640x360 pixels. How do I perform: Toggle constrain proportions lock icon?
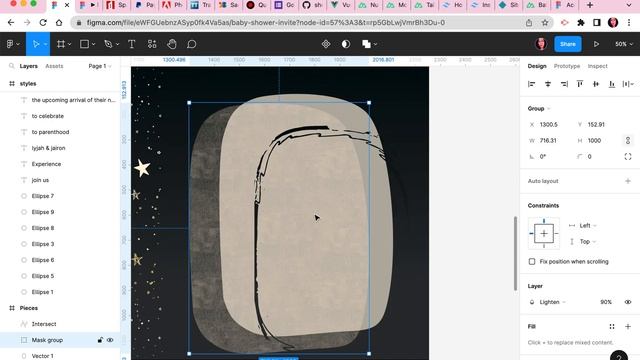pos(628,140)
